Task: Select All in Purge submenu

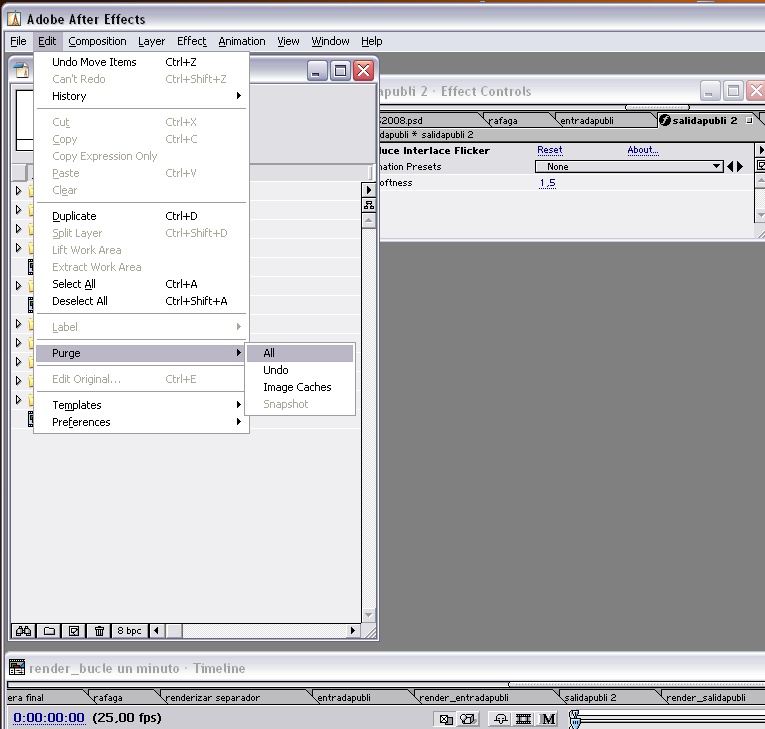Action: [x=300, y=353]
